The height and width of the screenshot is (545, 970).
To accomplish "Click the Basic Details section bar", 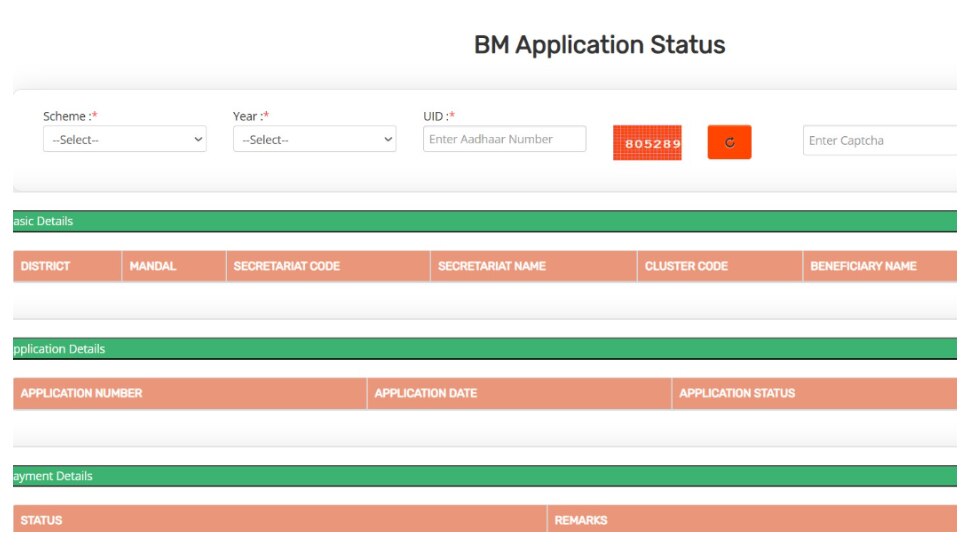I will click(x=485, y=221).
